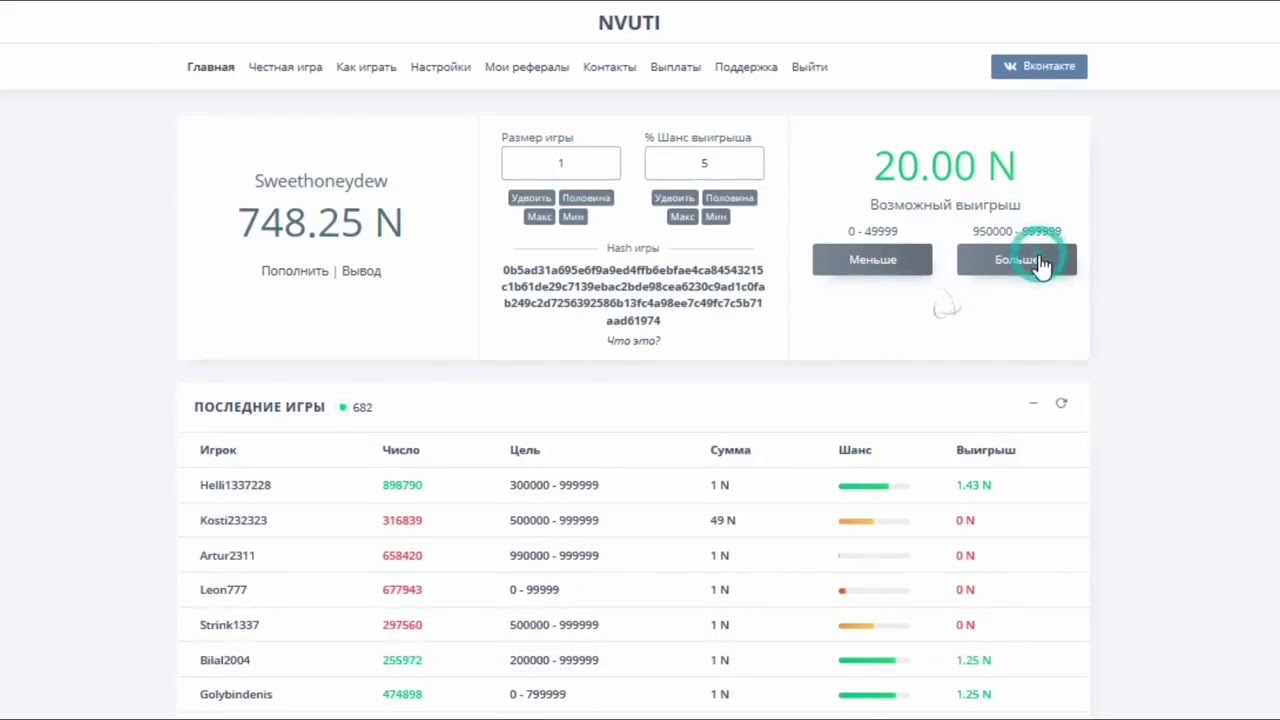This screenshot has width=1280, height=720.
Task: Click Половина under Размер игры
Action: coord(586,198)
